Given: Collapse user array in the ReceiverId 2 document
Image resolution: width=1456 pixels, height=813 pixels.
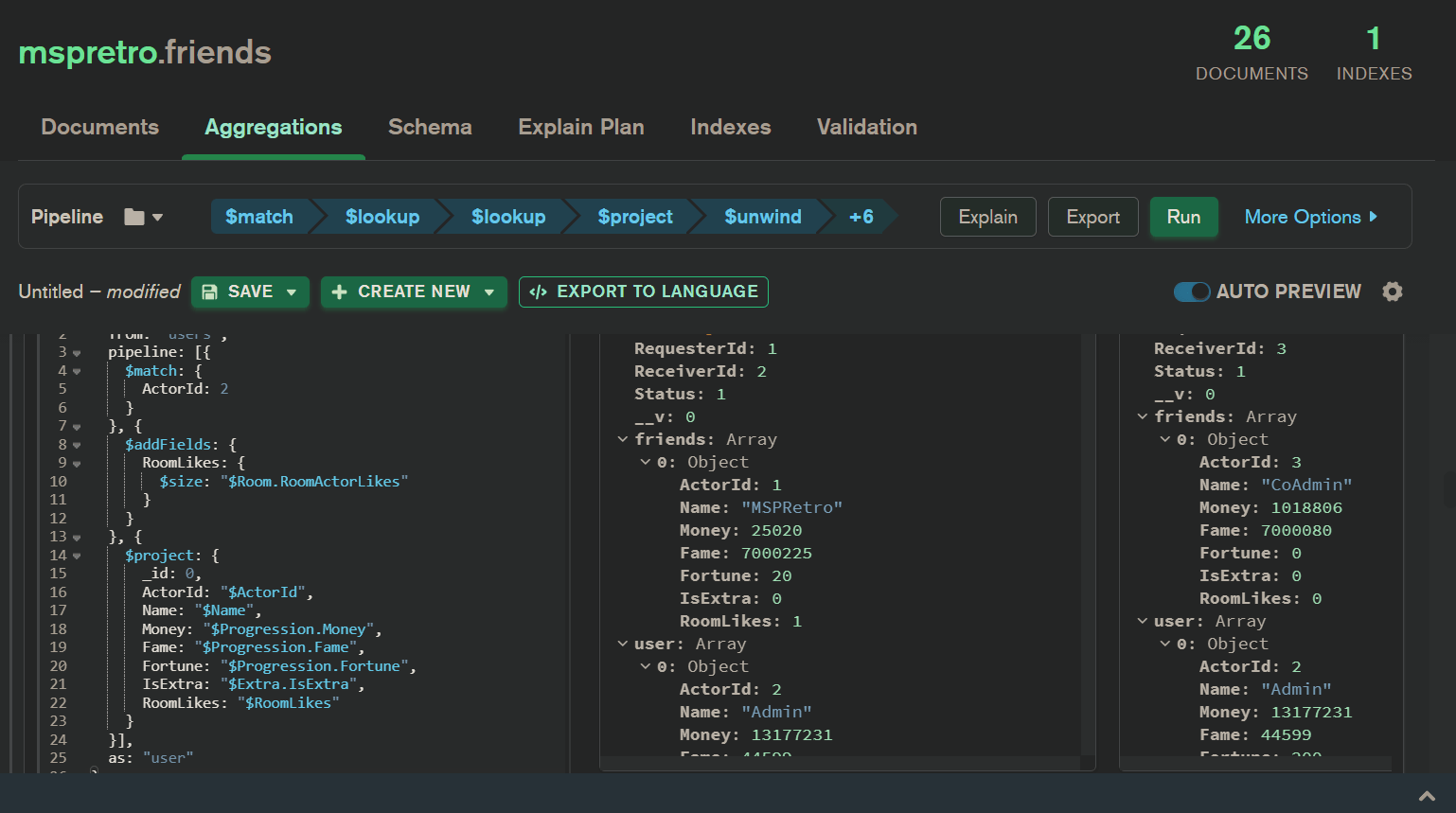Looking at the screenshot, I should 623,644.
